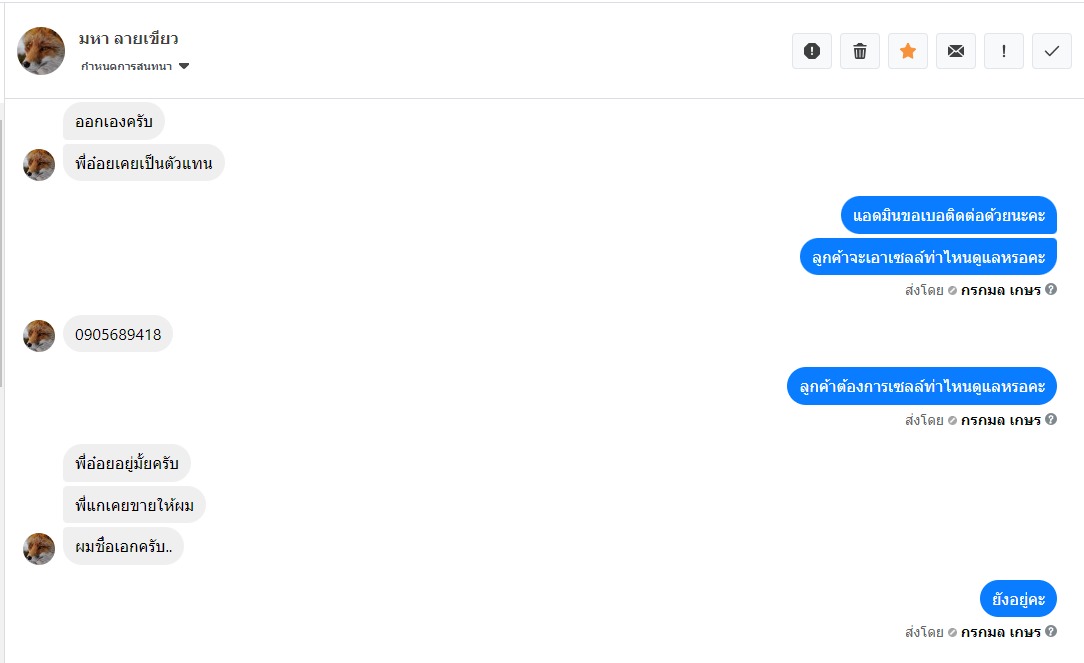Open sender กรกมล เกษร under ยังอยู่คะ
1084x663 pixels.
1001,632
